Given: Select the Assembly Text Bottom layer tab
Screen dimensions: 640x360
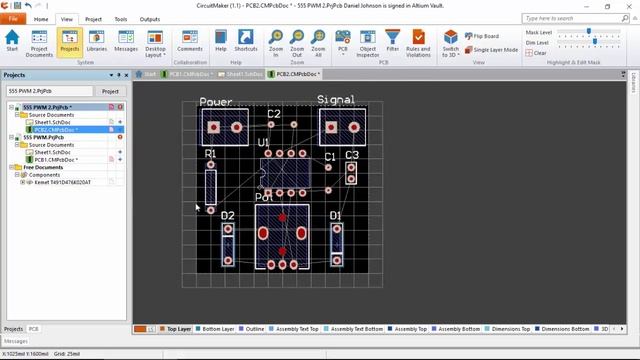Looking at the screenshot, I should (353, 329).
